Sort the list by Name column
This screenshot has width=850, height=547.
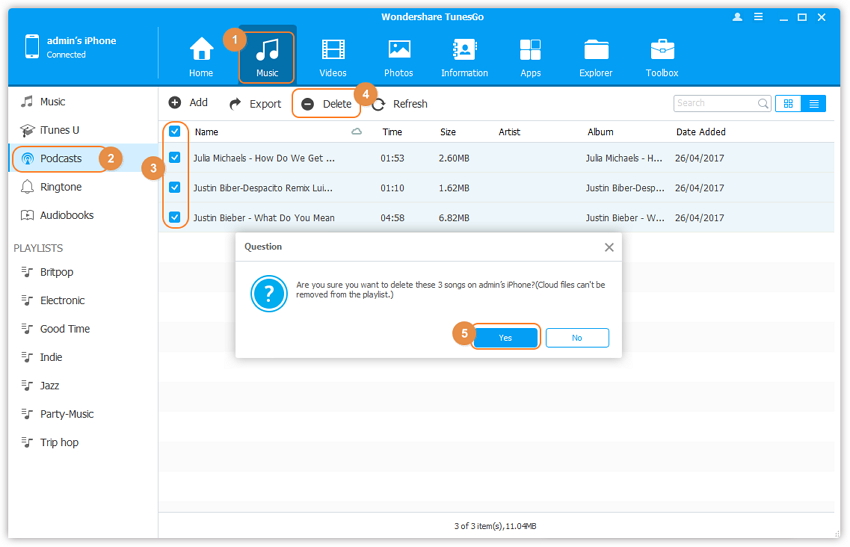point(207,132)
